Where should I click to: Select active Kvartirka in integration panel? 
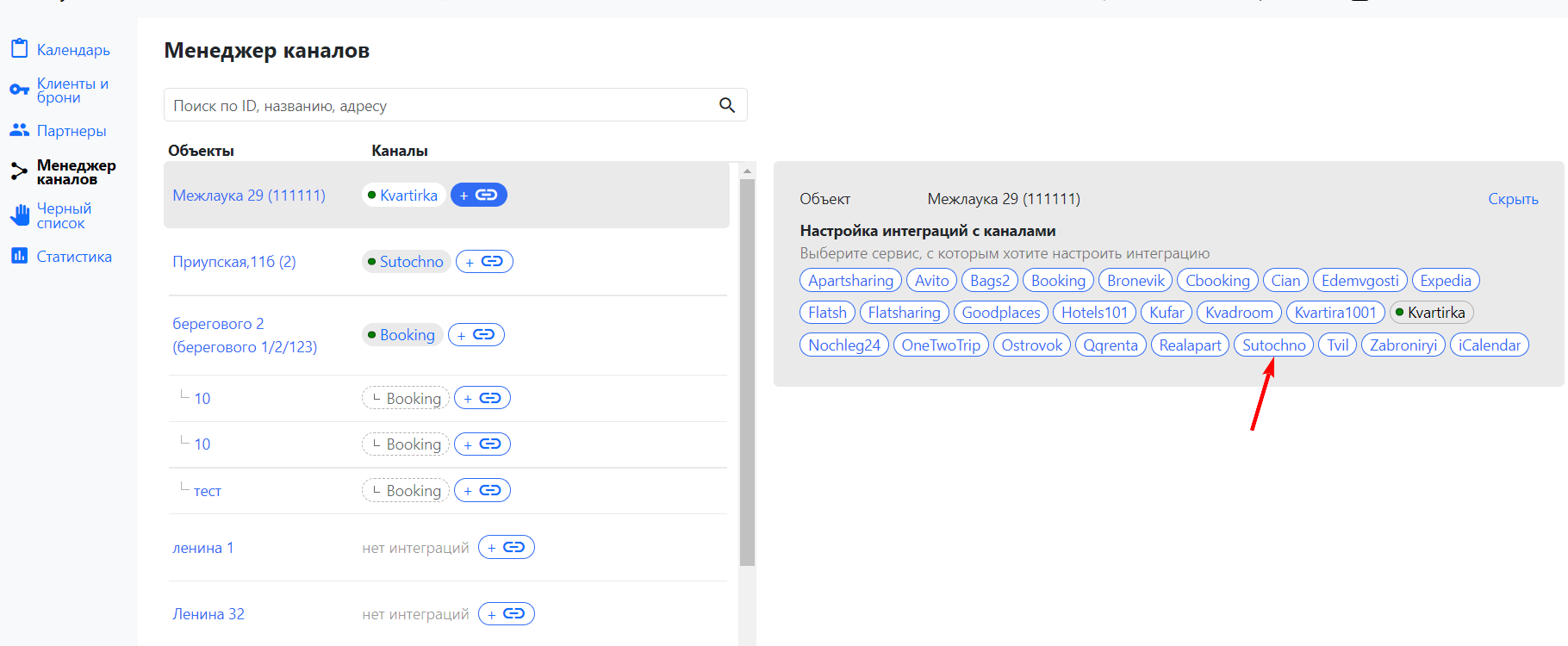(1431, 312)
